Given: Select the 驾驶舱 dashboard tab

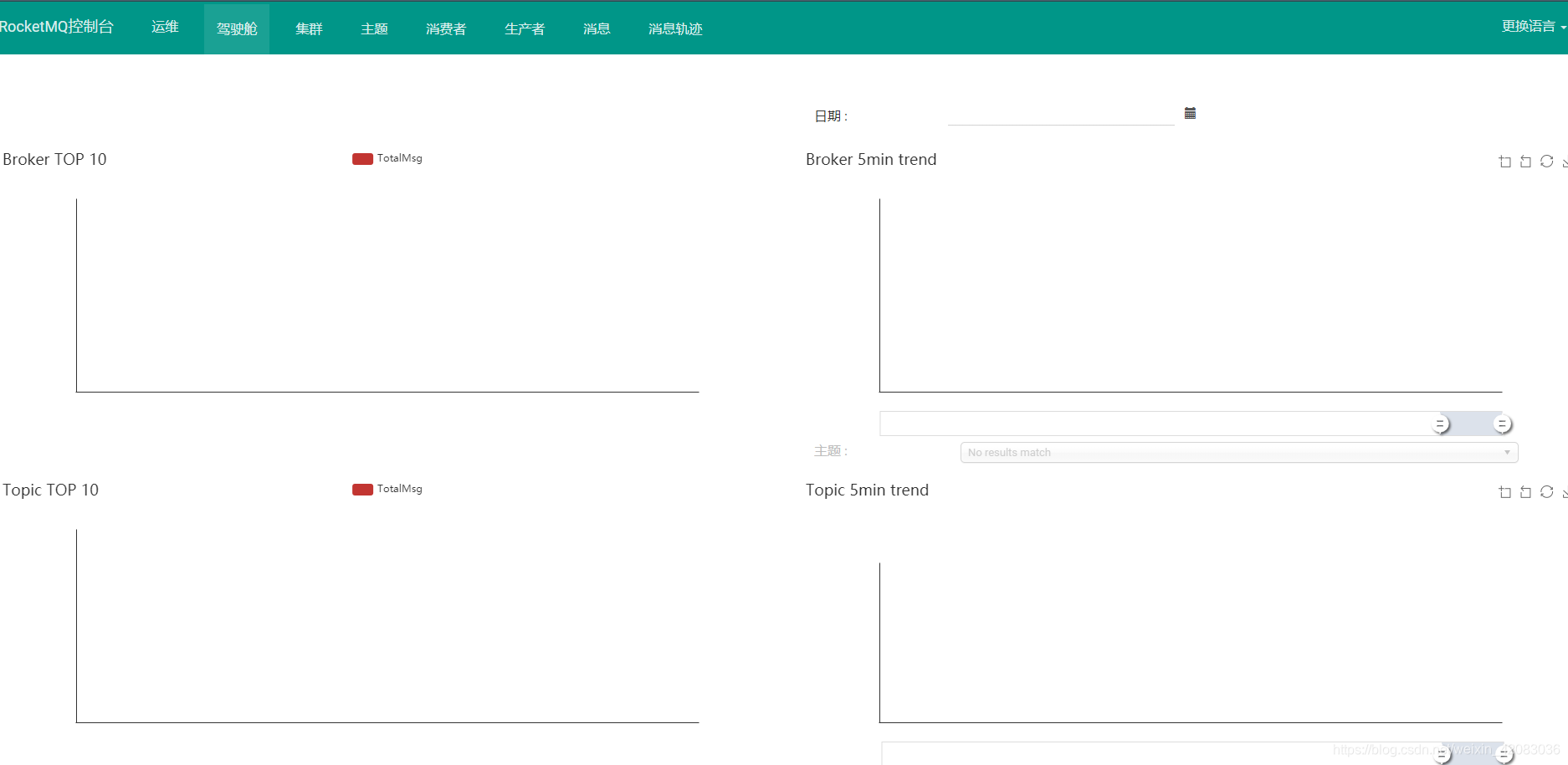Looking at the screenshot, I should coord(237,28).
